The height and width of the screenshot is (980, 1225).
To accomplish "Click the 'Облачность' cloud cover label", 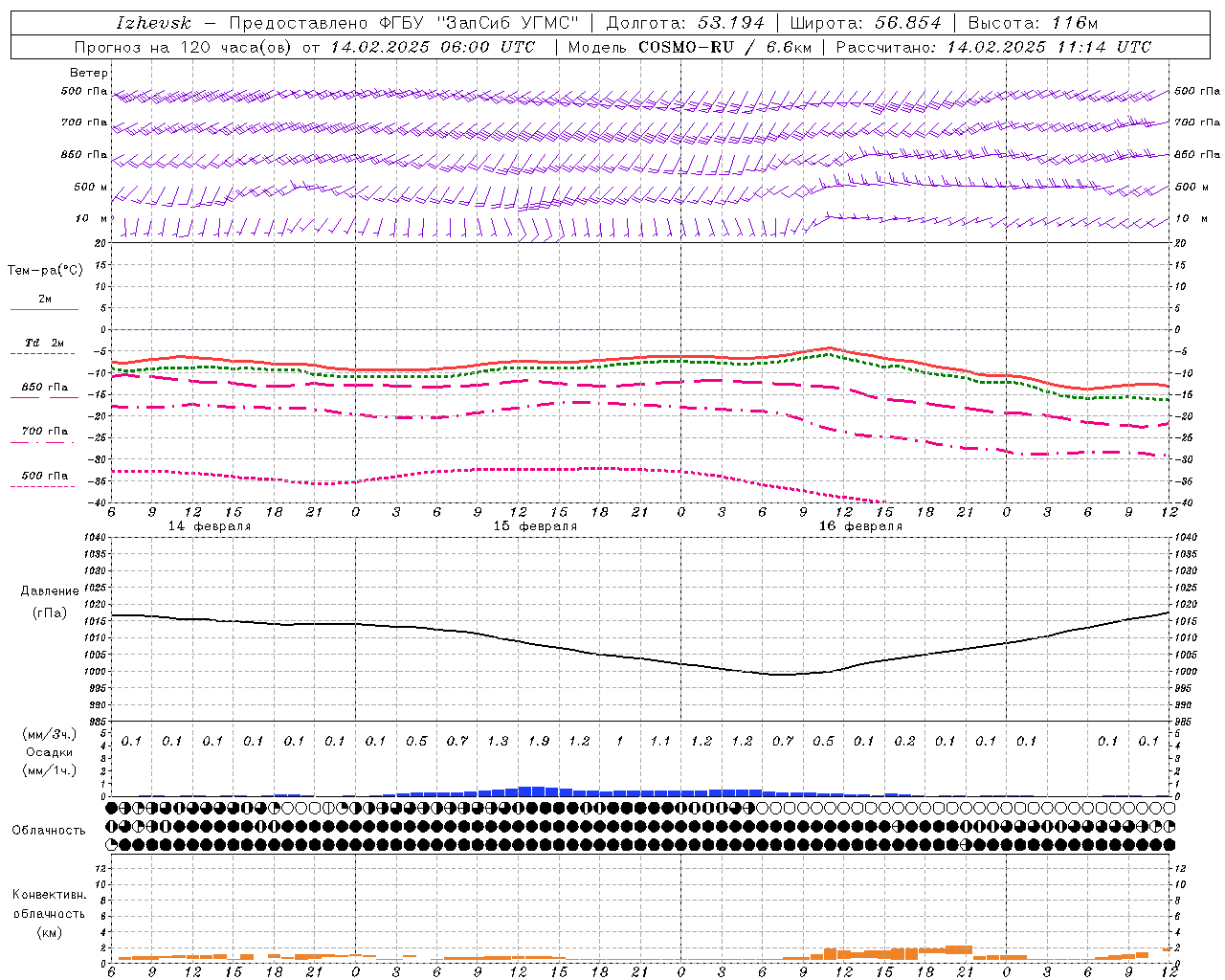I will coord(49,830).
